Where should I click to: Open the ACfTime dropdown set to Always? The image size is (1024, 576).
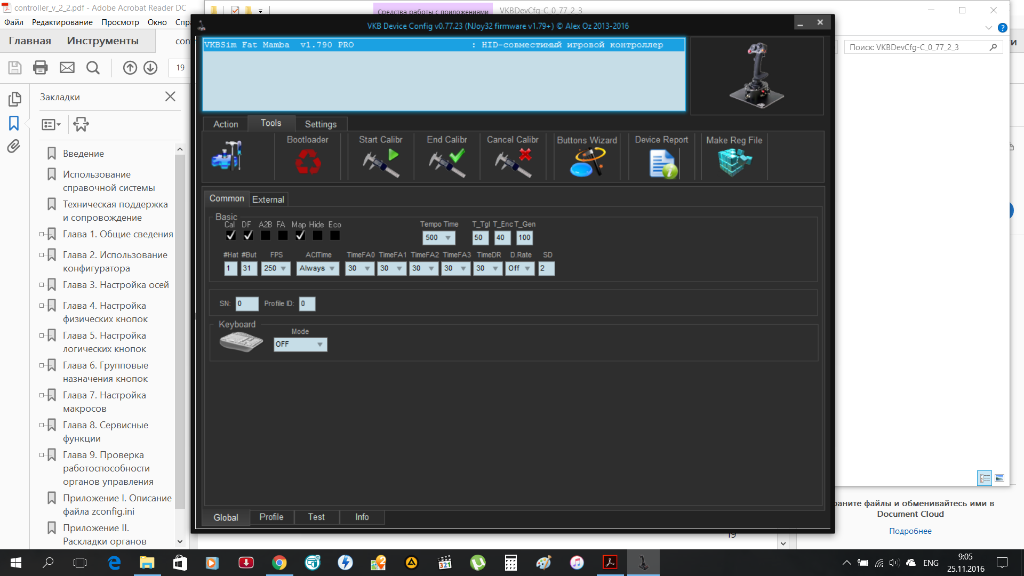[317, 268]
